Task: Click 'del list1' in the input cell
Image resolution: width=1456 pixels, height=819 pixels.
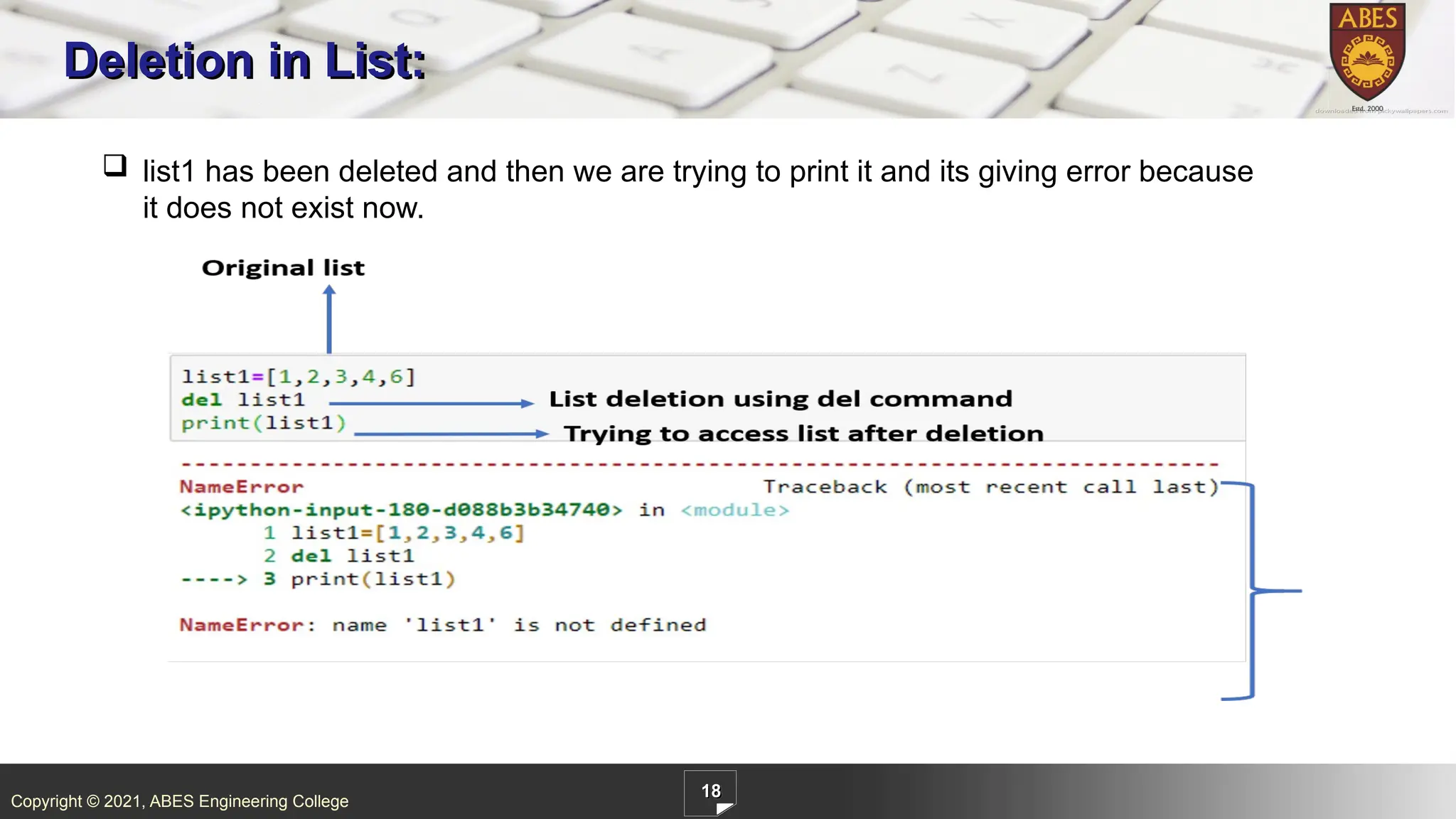Action: [242, 400]
